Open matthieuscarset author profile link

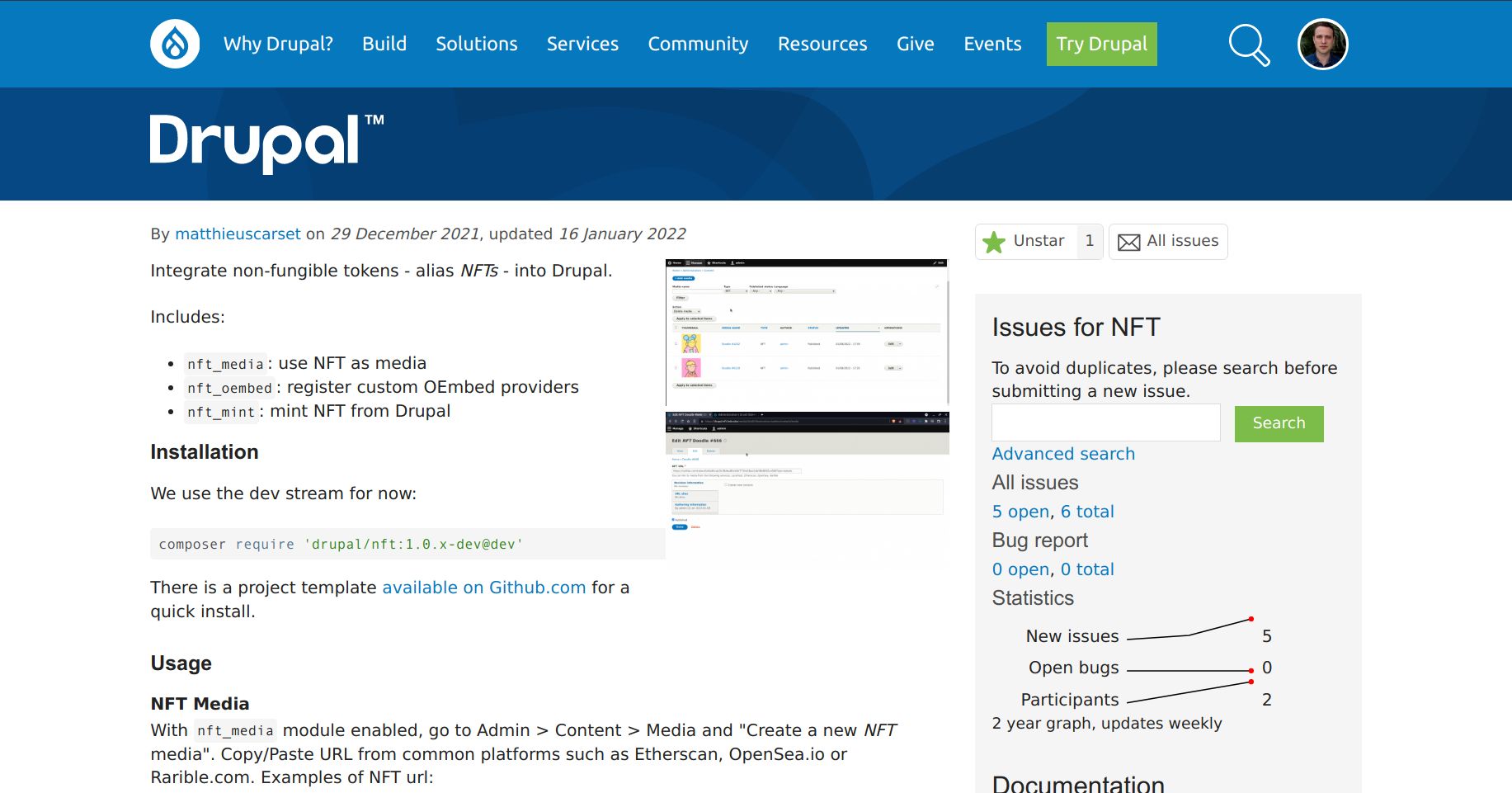pyautogui.click(x=238, y=234)
